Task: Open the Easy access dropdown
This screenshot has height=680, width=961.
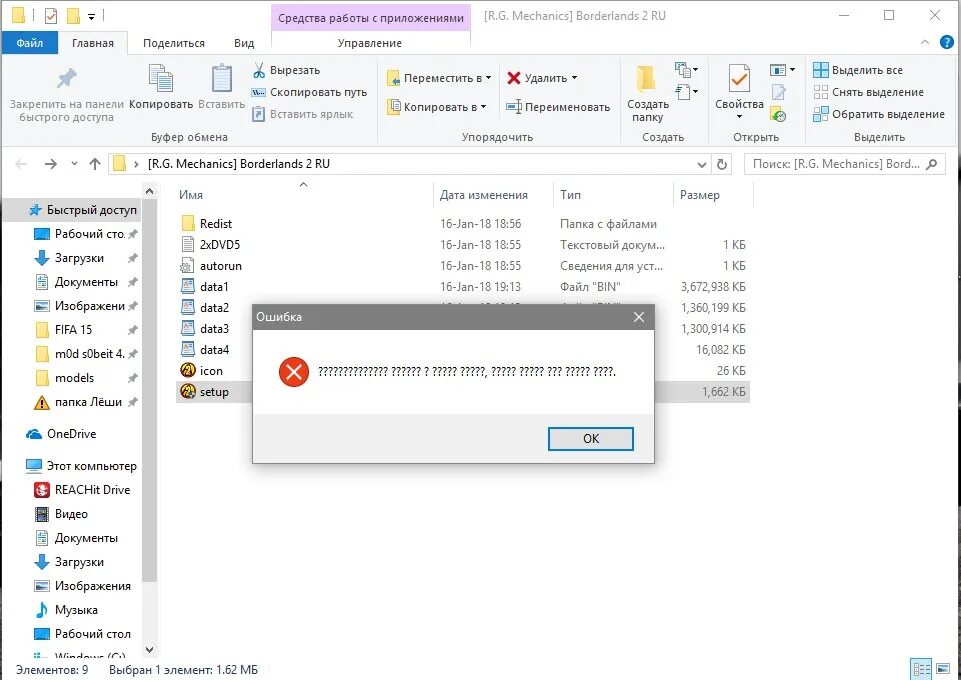Action: tap(686, 93)
